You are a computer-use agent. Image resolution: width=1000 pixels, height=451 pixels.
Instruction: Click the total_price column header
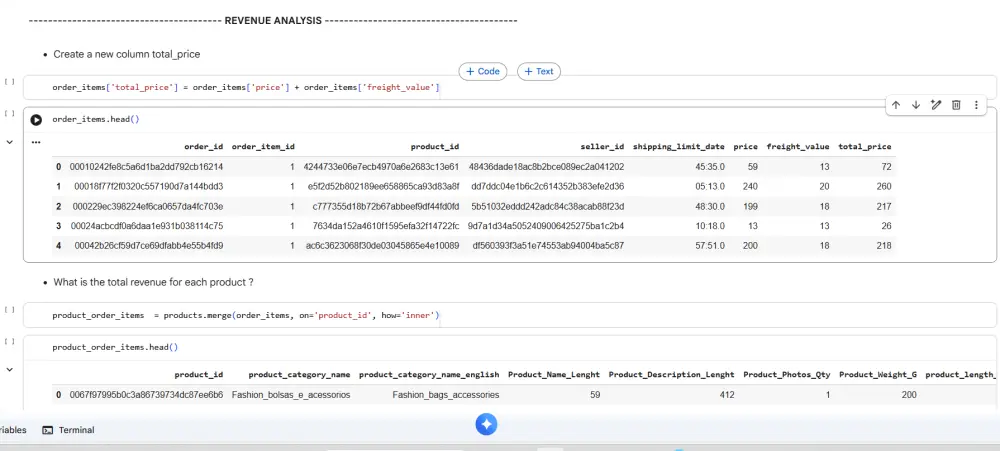click(x=865, y=147)
